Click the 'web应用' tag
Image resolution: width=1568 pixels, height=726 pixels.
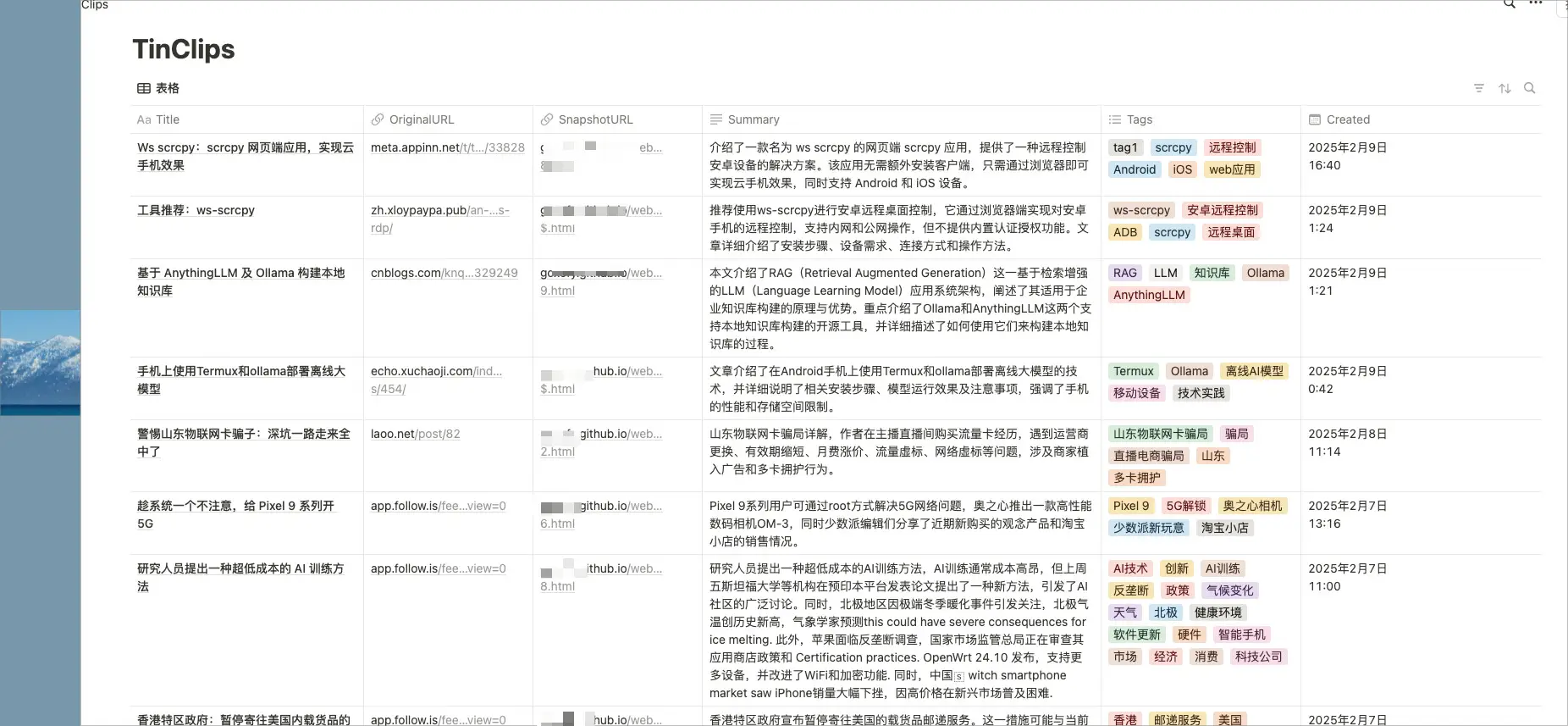[1232, 169]
